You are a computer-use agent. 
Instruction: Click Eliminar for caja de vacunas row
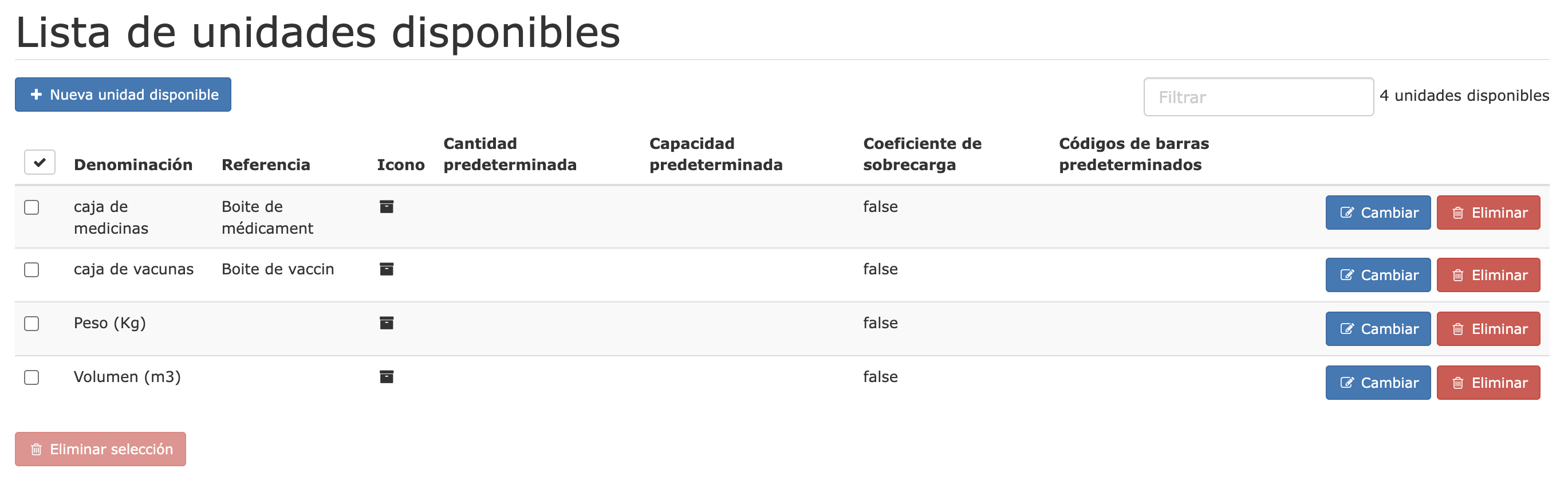[x=1488, y=276]
